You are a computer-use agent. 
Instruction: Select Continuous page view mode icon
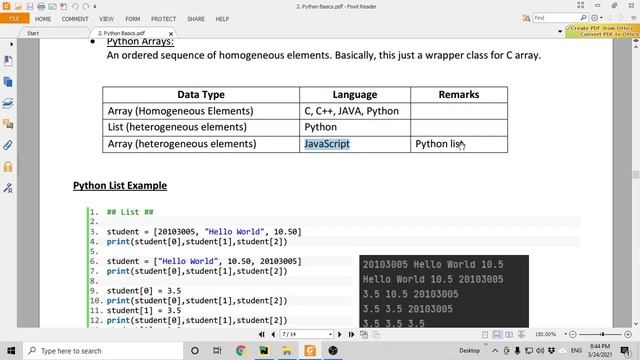point(497,335)
